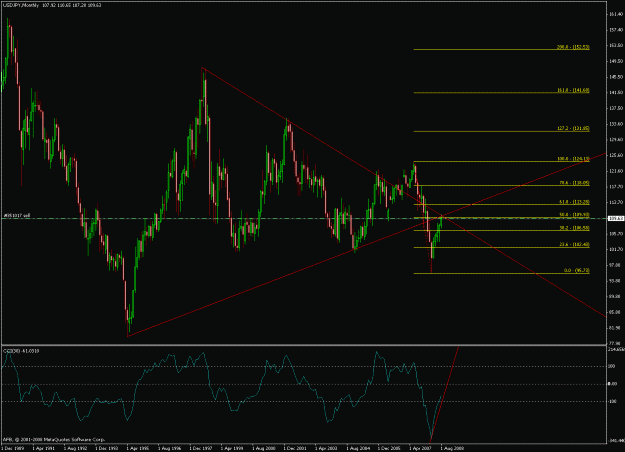Click the 1 Apr 2007 date label
Image resolution: width=625 pixels, height=452 pixels.
(421, 448)
